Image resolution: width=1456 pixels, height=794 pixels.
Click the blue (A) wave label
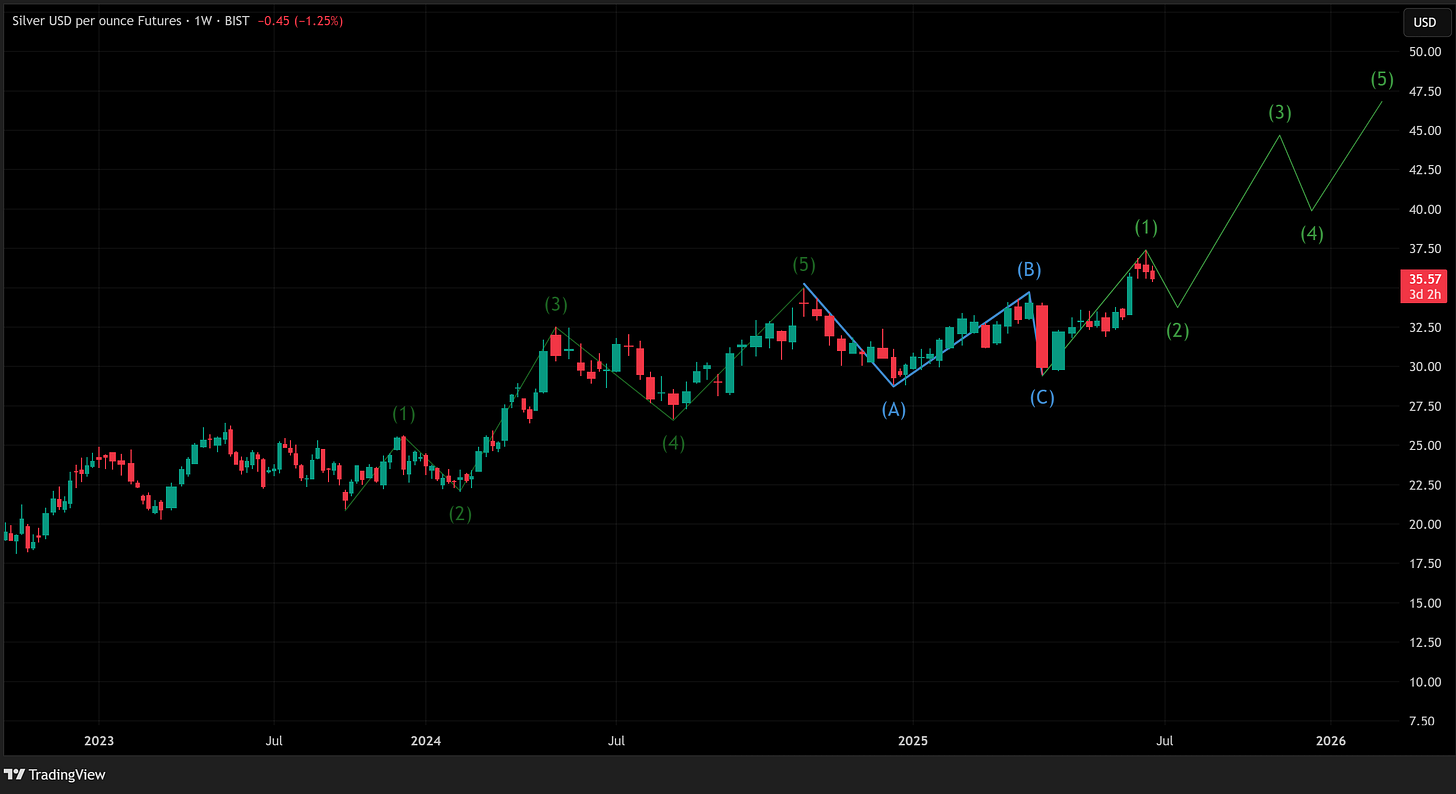pyautogui.click(x=893, y=409)
